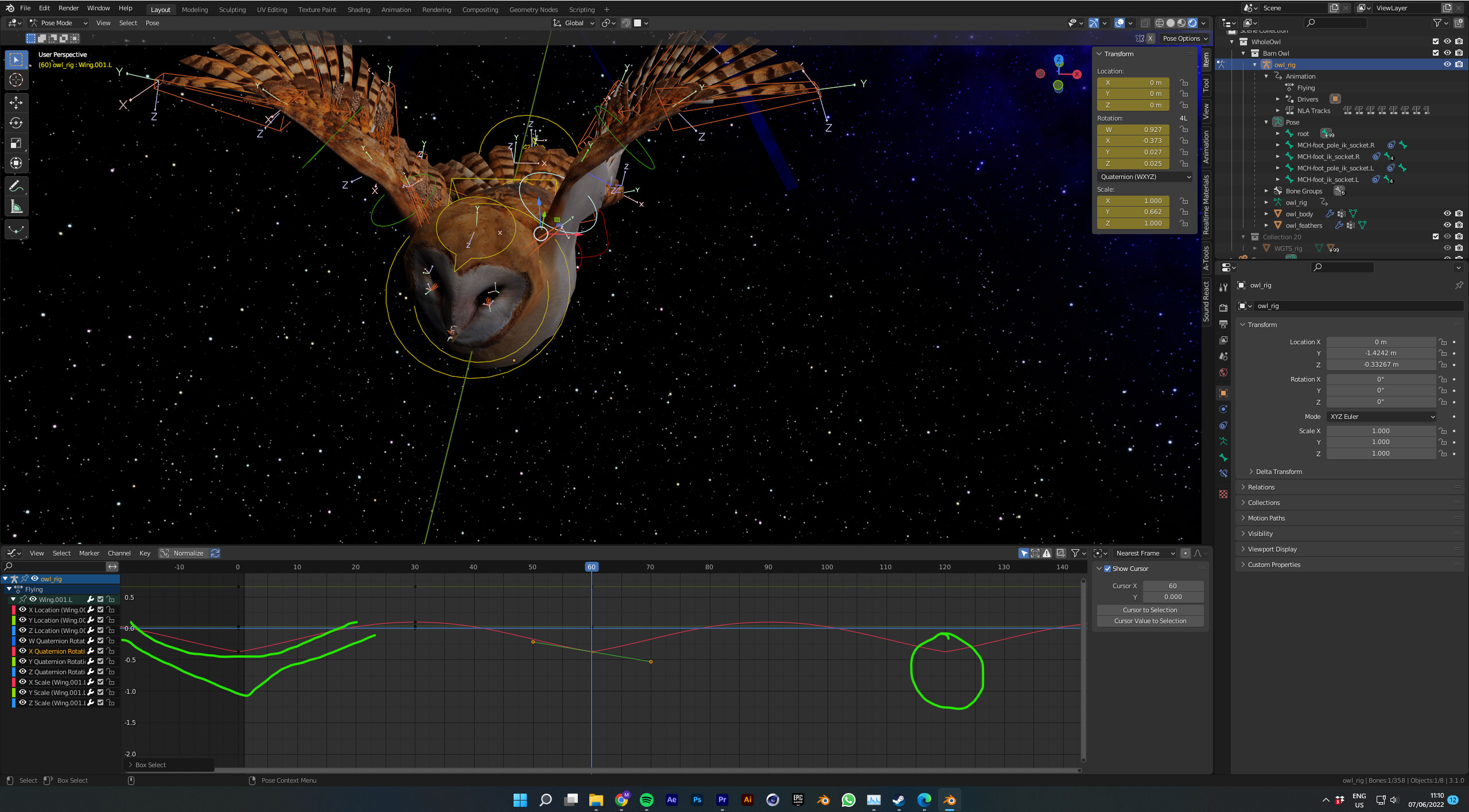Open the Render Properties camera icon
The height and width of the screenshot is (812, 1469).
[x=1223, y=307]
